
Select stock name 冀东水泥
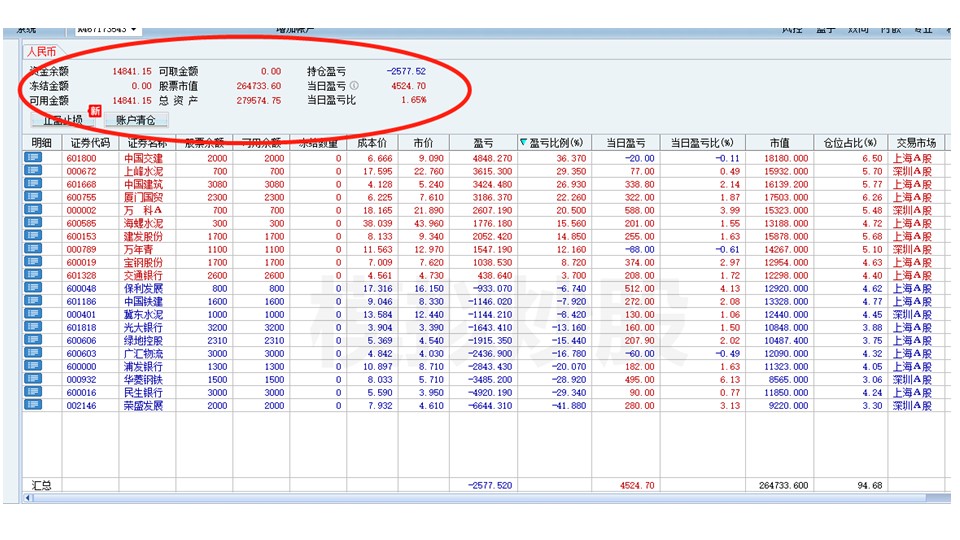[x=143, y=314]
